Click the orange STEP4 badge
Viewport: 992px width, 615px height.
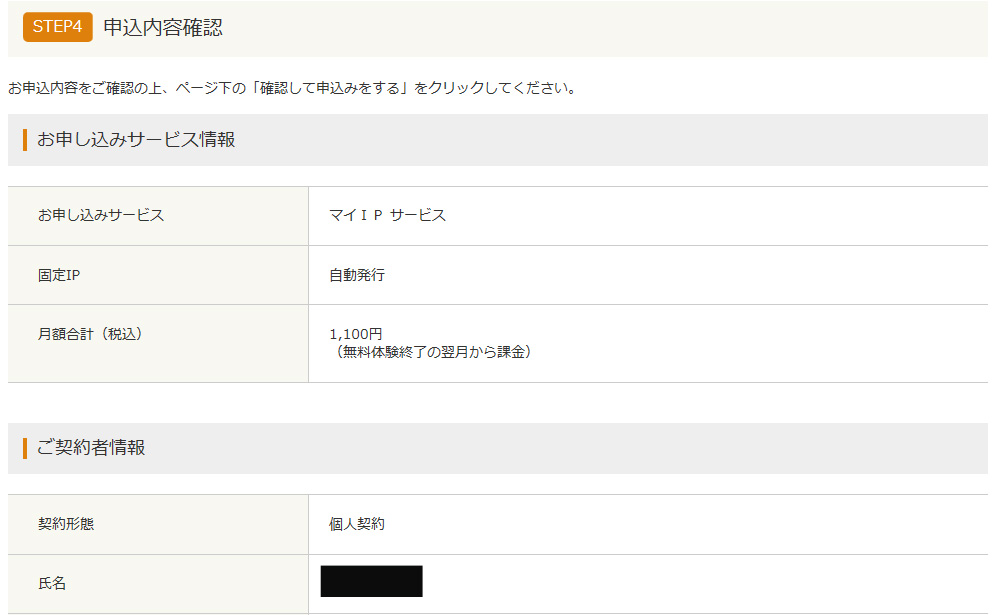click(x=58, y=27)
